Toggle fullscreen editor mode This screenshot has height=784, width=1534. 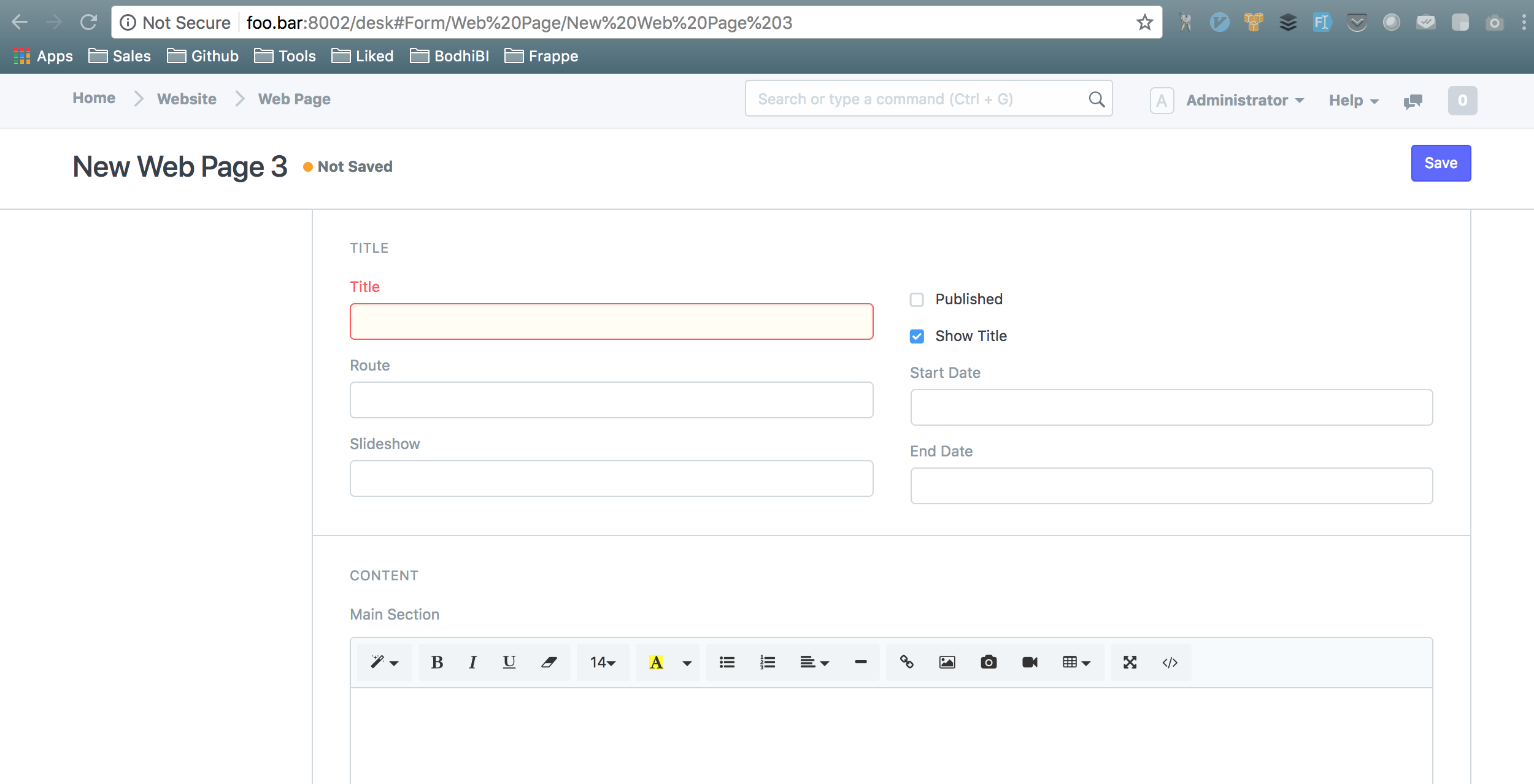(x=1130, y=663)
